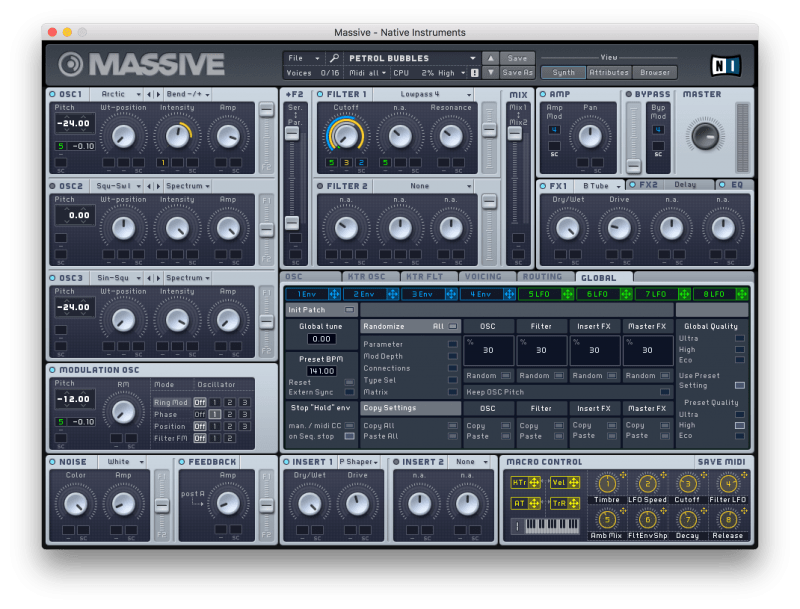Image resolution: width=800 pixels, height=609 pixels.
Task: Toggle OSC2 power button
Action: [53, 186]
